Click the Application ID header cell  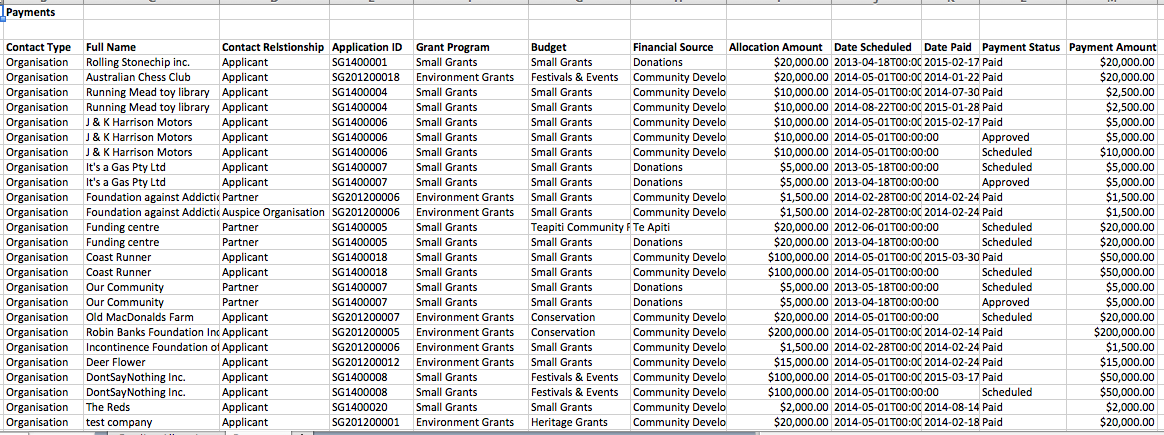click(367, 47)
